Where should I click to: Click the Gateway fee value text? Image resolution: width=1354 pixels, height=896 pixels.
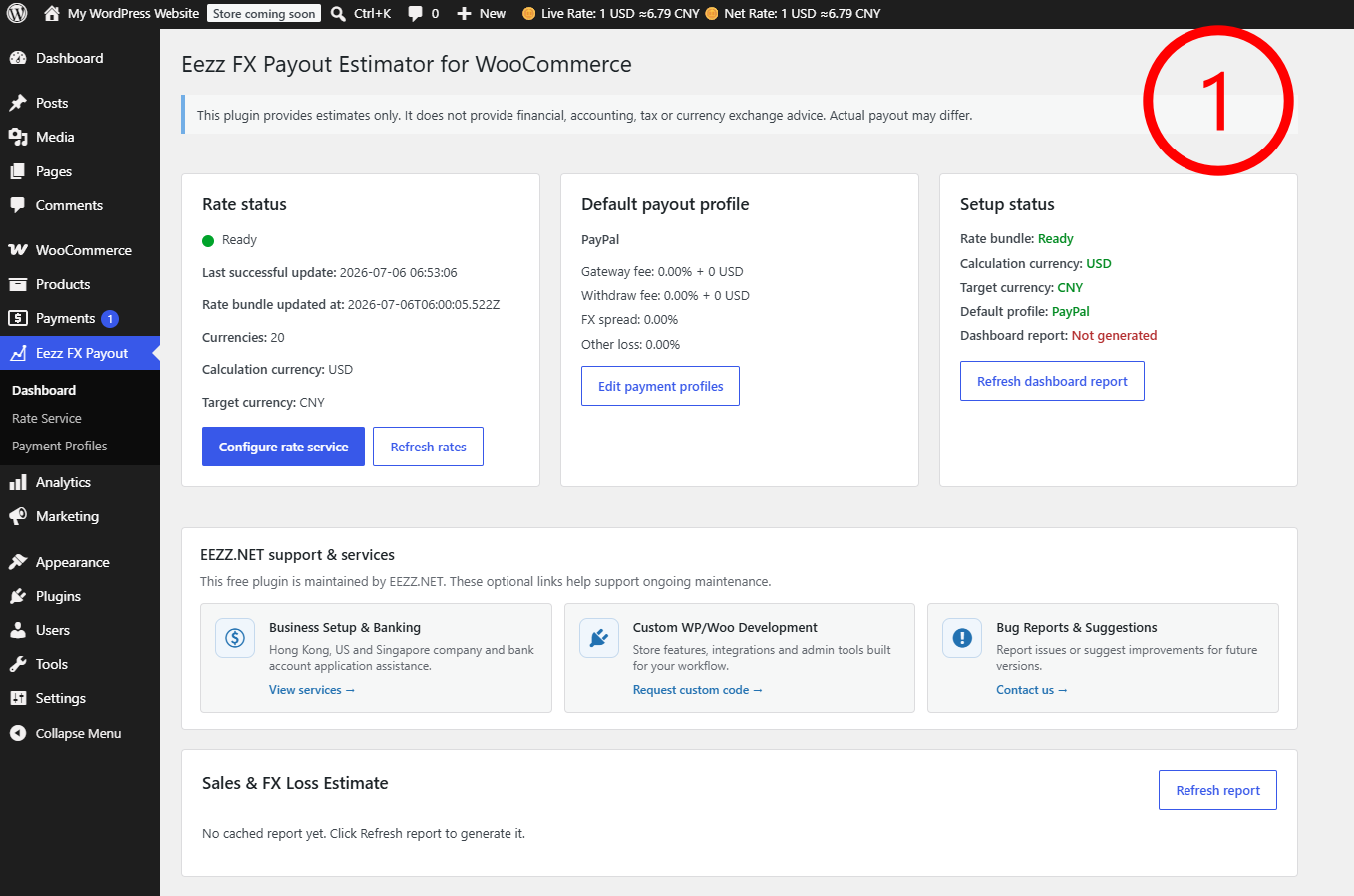tap(662, 271)
